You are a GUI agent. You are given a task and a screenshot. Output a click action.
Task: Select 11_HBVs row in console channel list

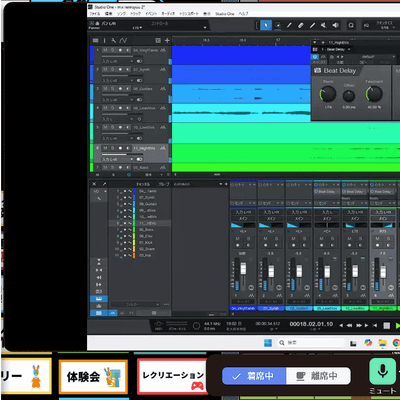[x=140, y=223]
